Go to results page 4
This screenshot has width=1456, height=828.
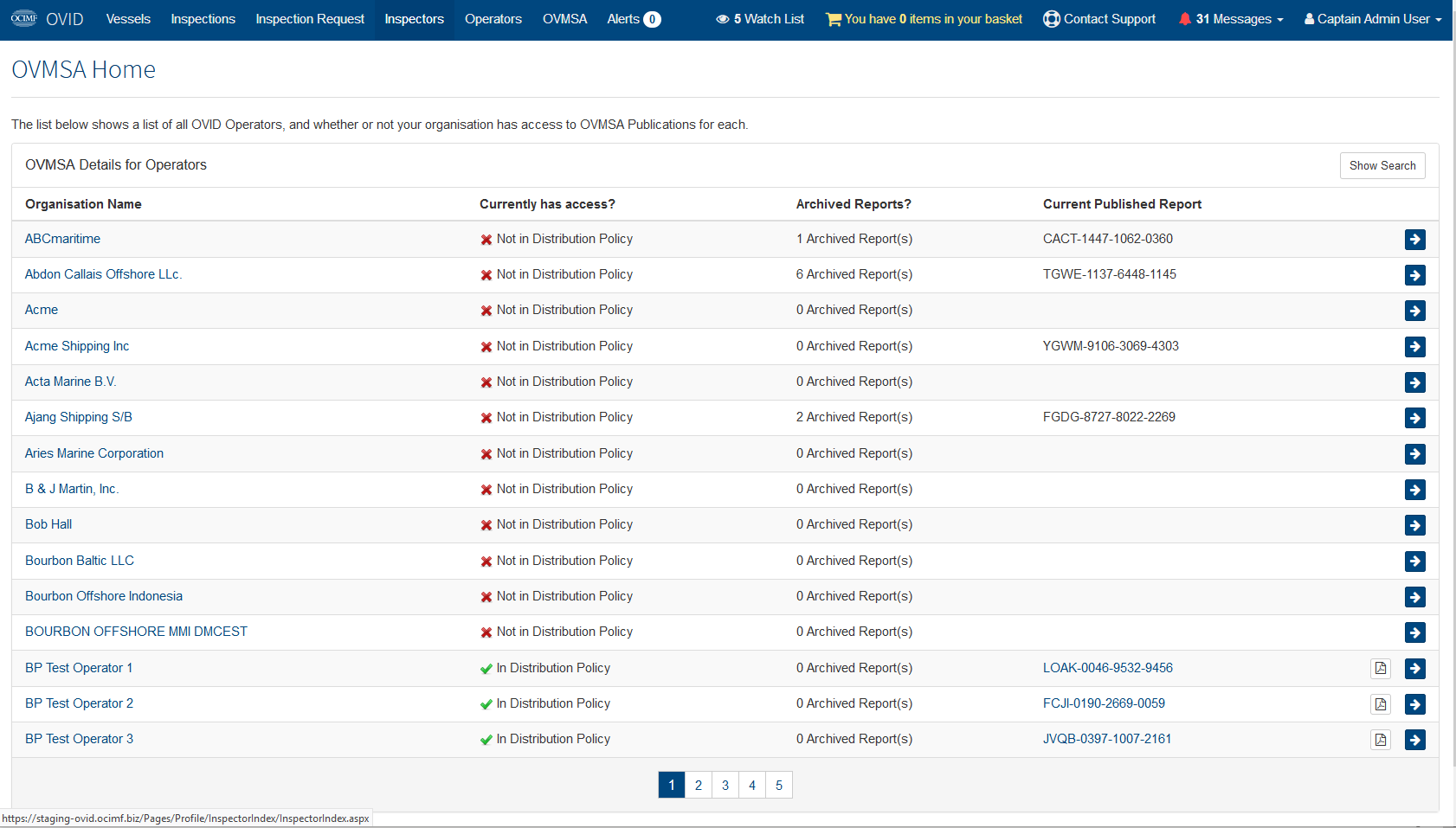[x=752, y=785]
